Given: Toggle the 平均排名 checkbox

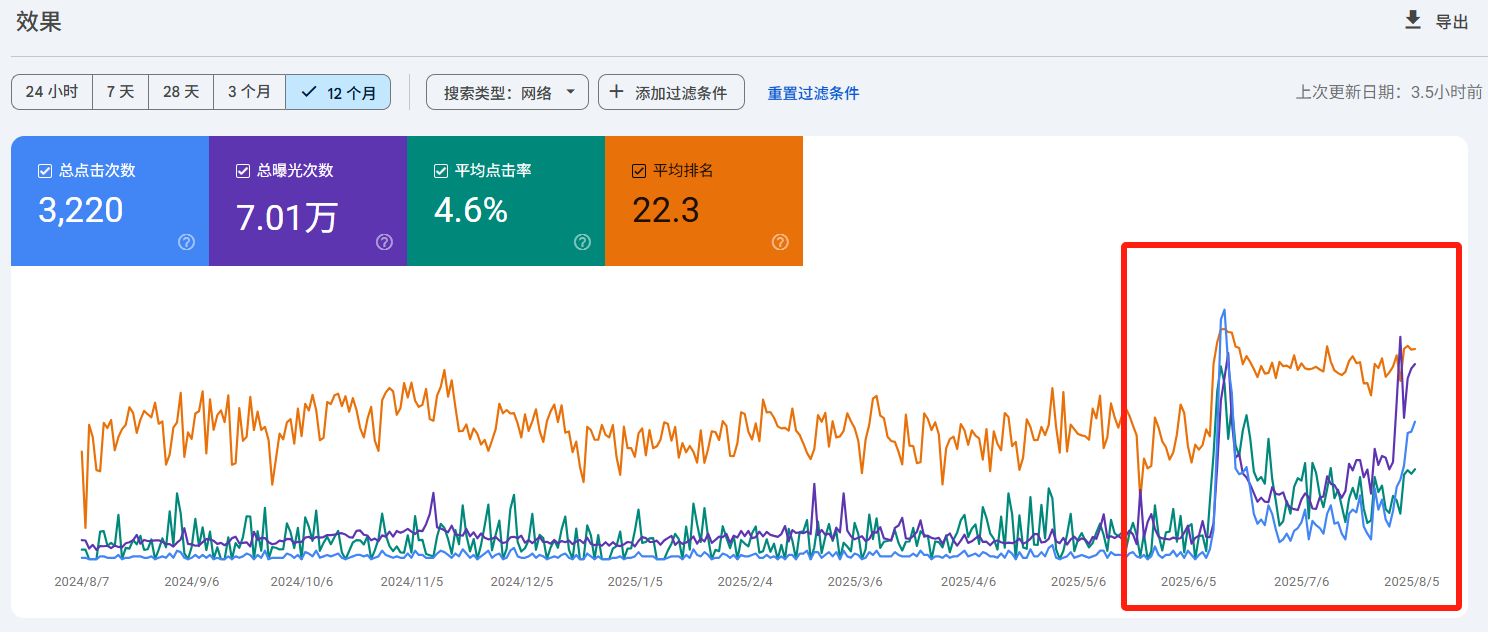Looking at the screenshot, I should 638,171.
